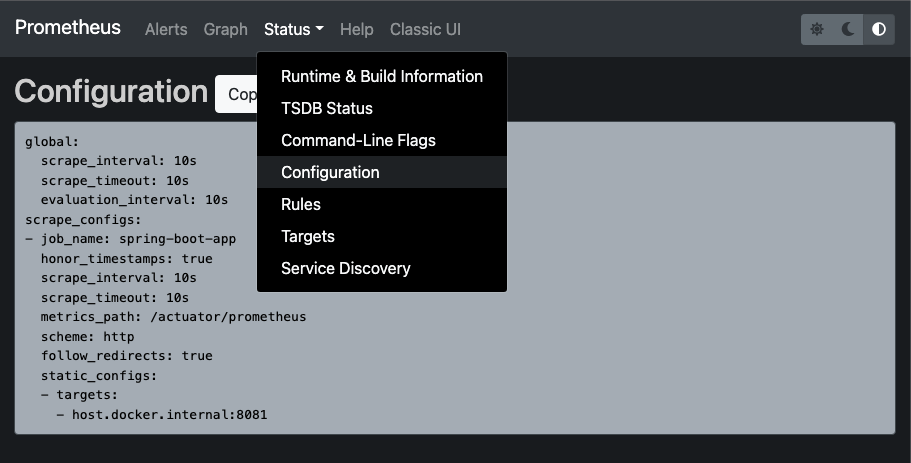Open the Graph page
The width and height of the screenshot is (911, 463).
click(x=225, y=29)
